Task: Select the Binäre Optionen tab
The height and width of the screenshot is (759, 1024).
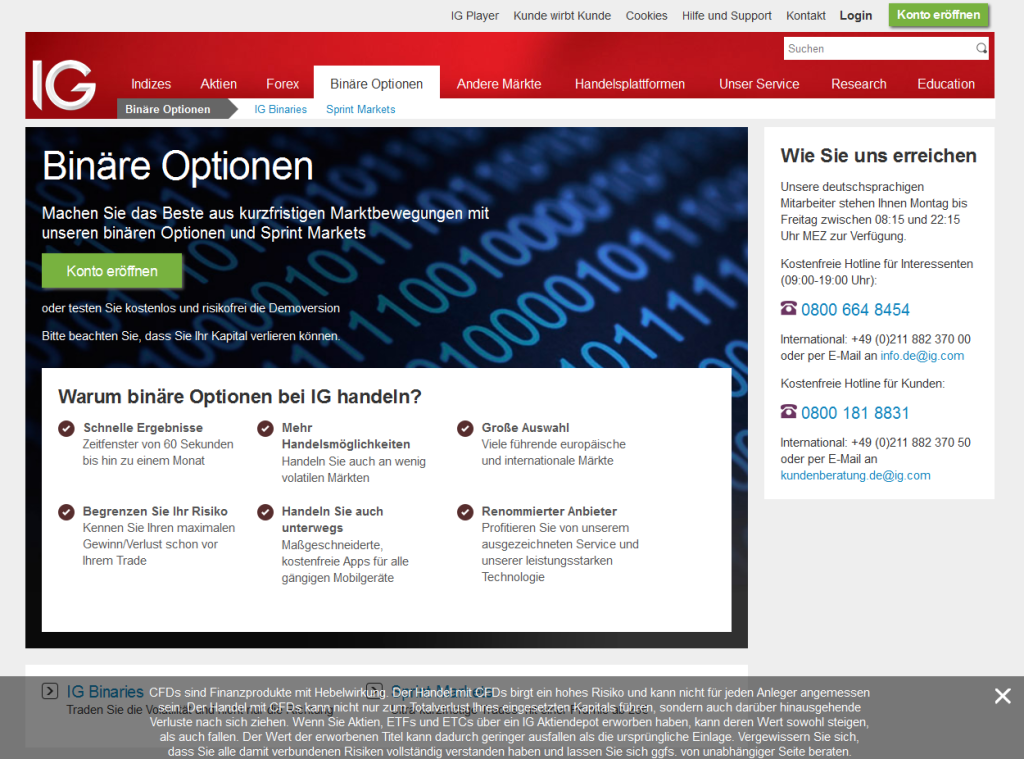Action: [377, 84]
